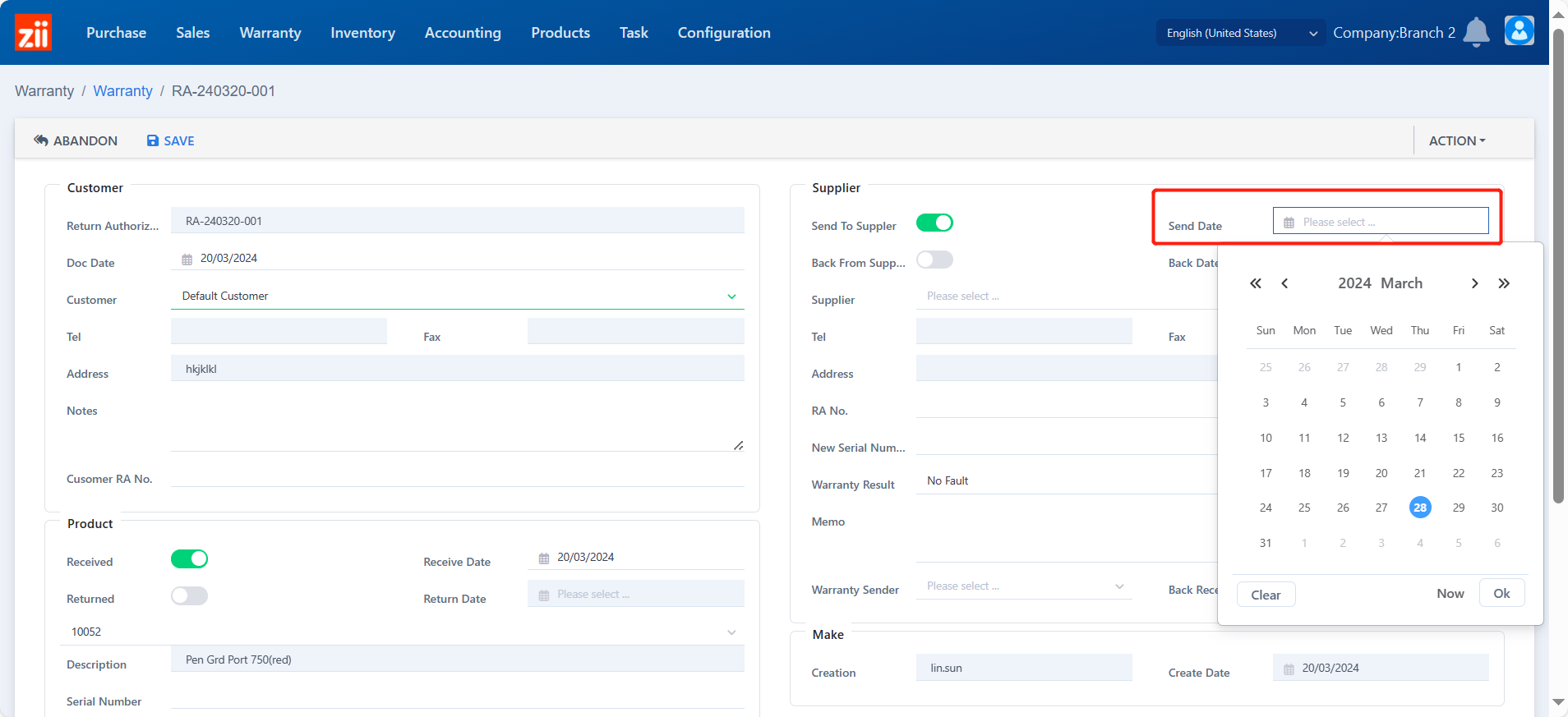The height and width of the screenshot is (717, 1568).
Task: Click into the Notes text area
Action: point(457,422)
